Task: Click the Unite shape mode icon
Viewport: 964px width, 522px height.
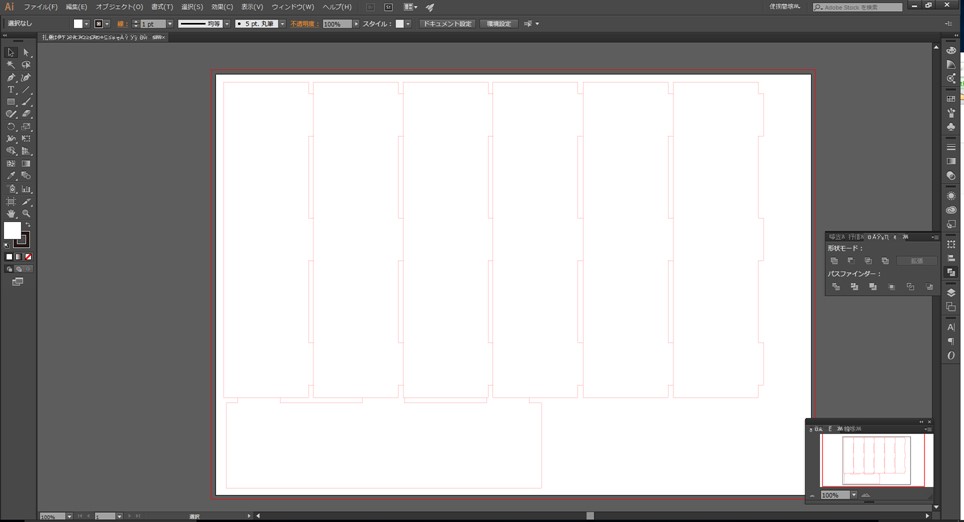Action: coord(834,261)
